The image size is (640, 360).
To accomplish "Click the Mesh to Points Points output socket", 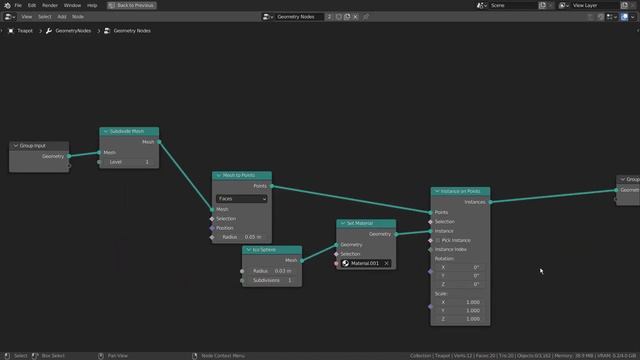I will [272, 186].
